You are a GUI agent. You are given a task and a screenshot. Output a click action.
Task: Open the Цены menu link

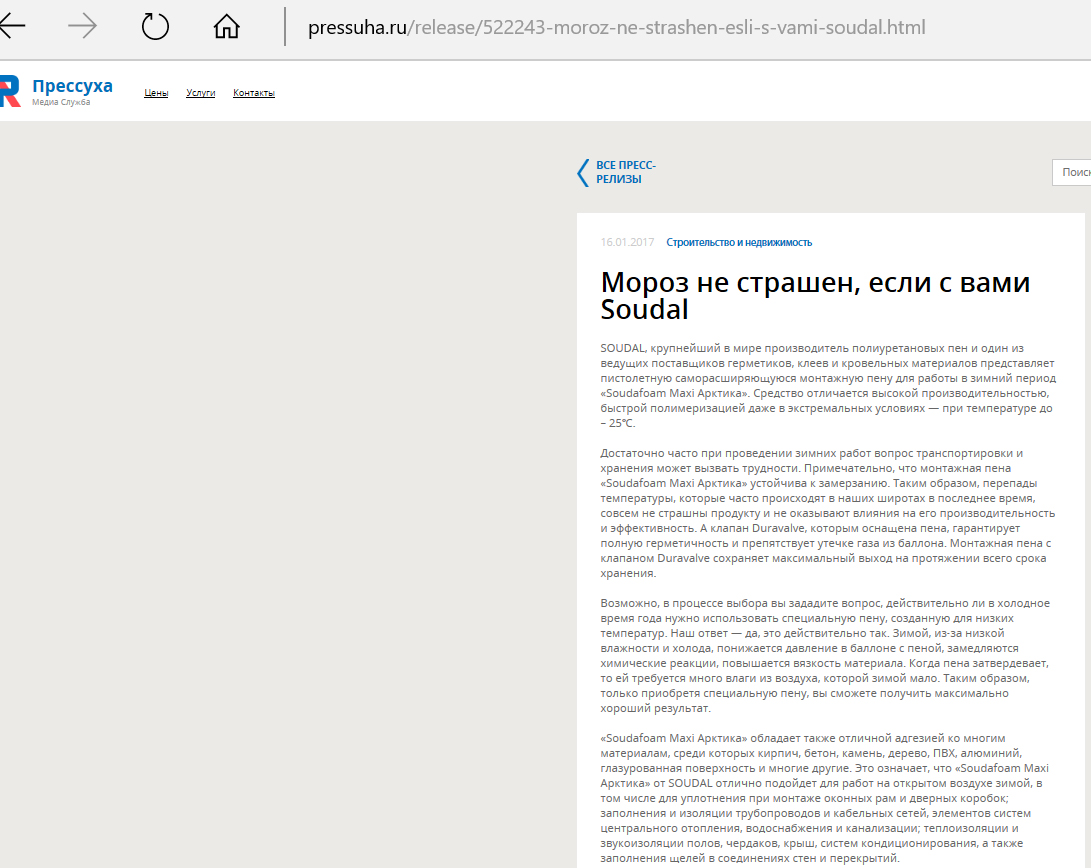pos(156,93)
